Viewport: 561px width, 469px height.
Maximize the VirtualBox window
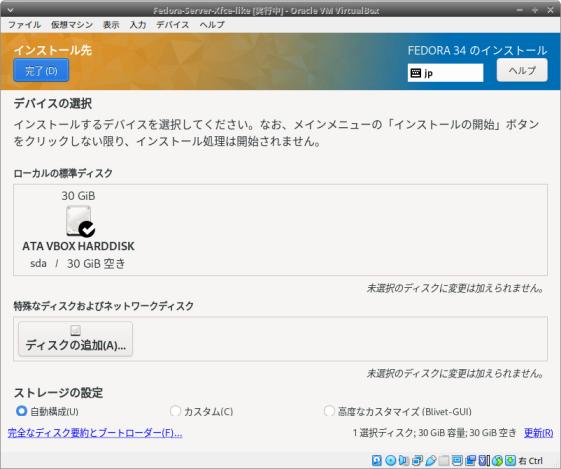(x=535, y=10)
